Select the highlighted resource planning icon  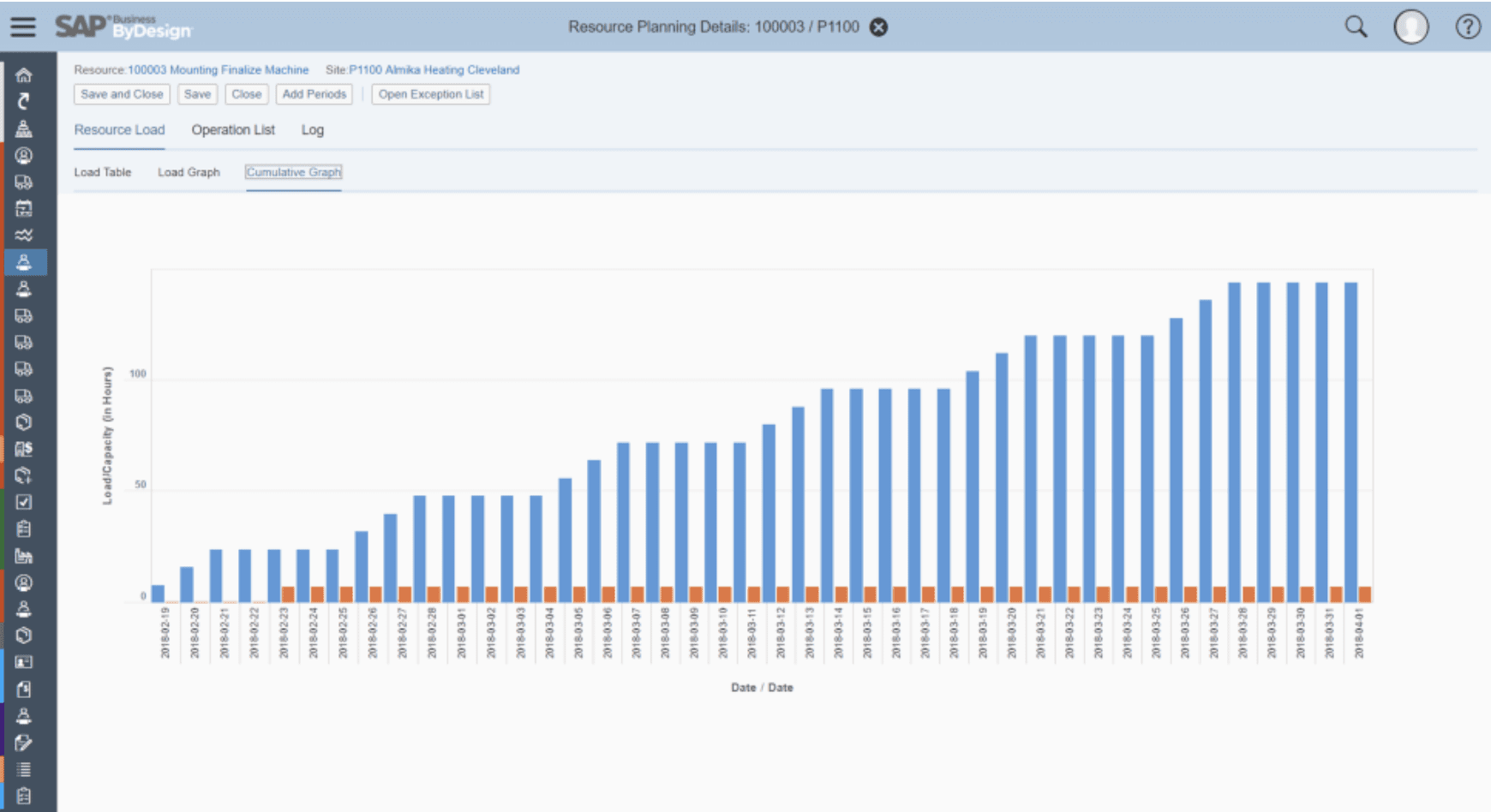(24, 263)
